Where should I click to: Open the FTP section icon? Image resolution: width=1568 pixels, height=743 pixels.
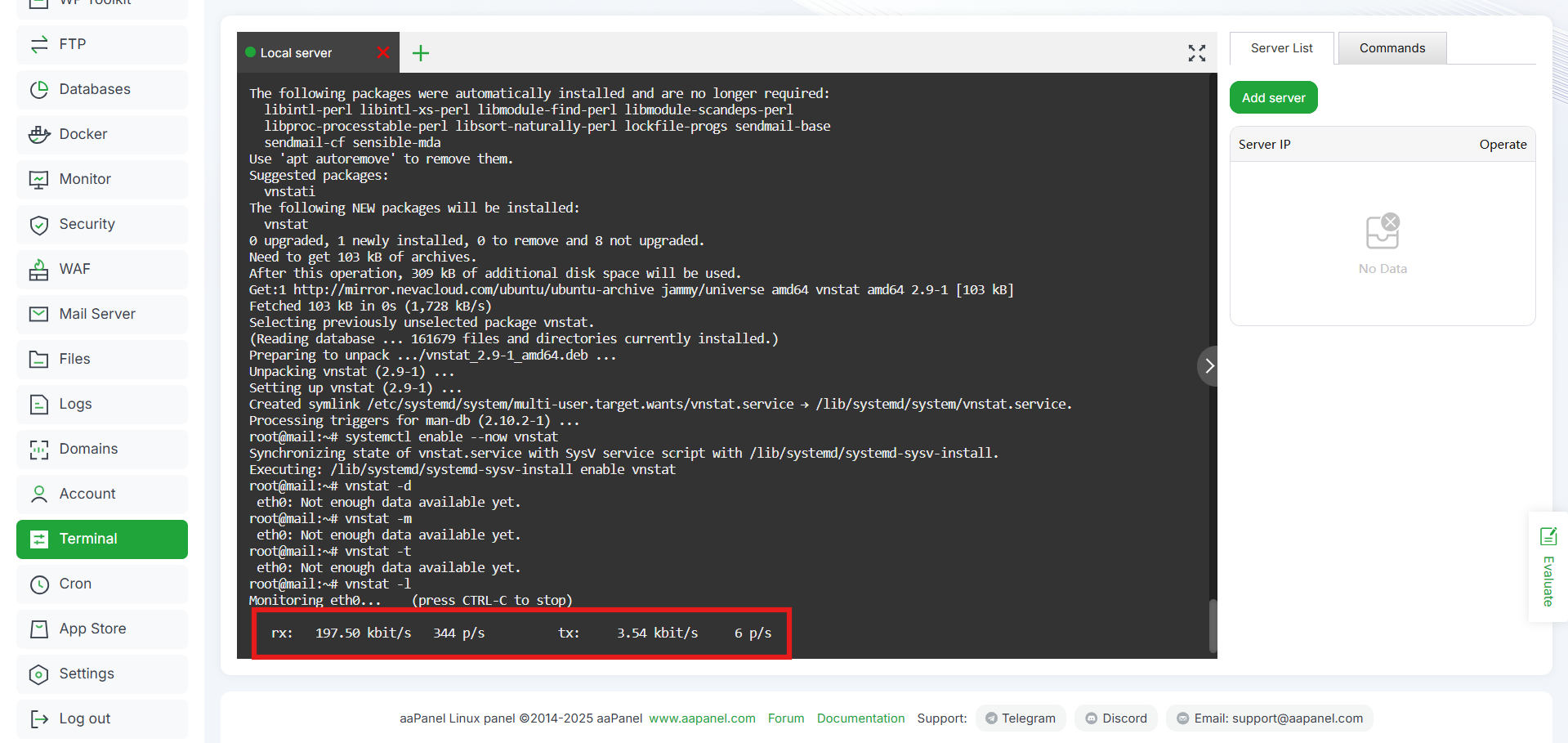coord(39,44)
